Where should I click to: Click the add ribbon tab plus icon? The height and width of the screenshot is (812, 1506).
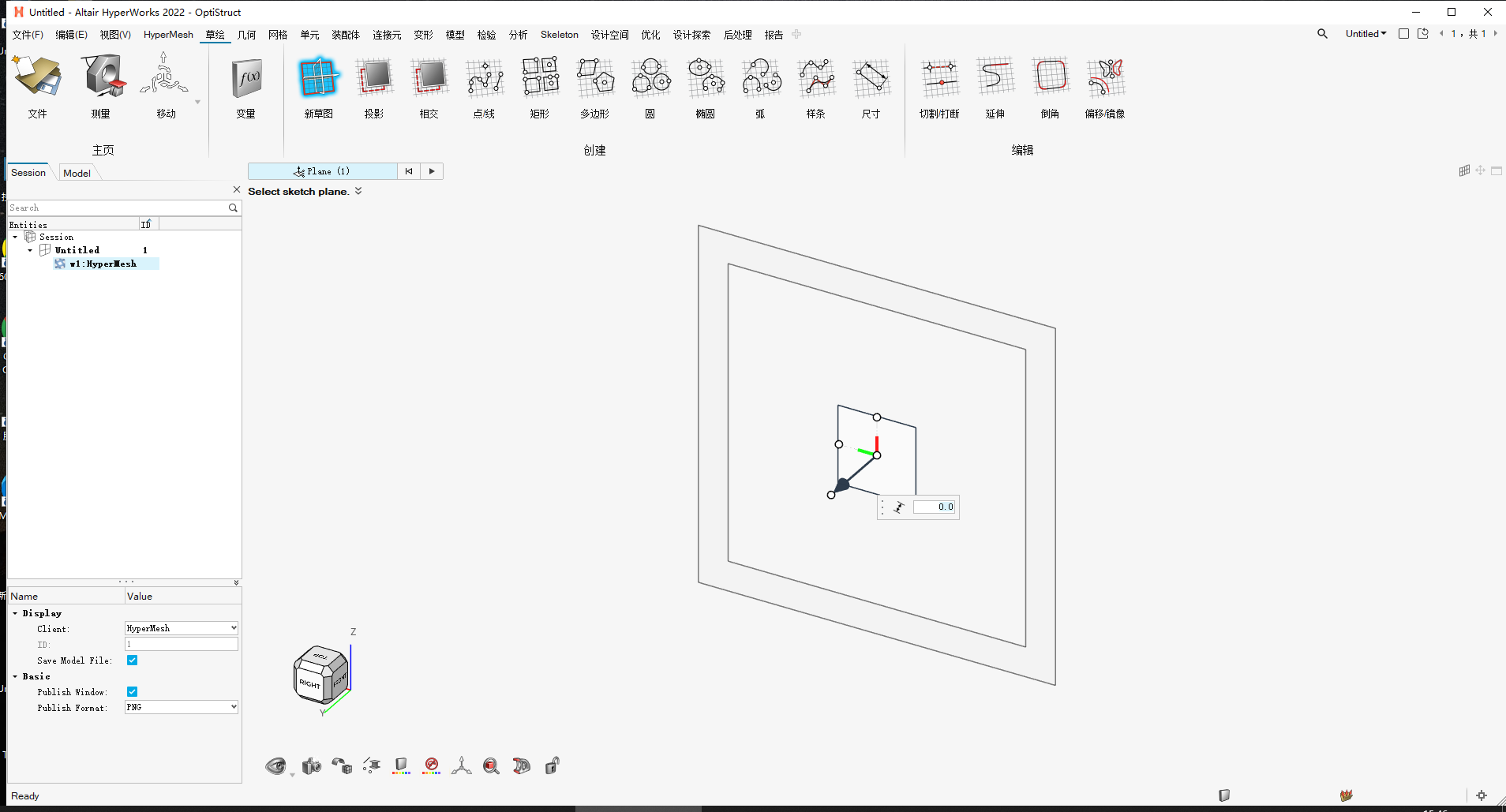(x=796, y=35)
